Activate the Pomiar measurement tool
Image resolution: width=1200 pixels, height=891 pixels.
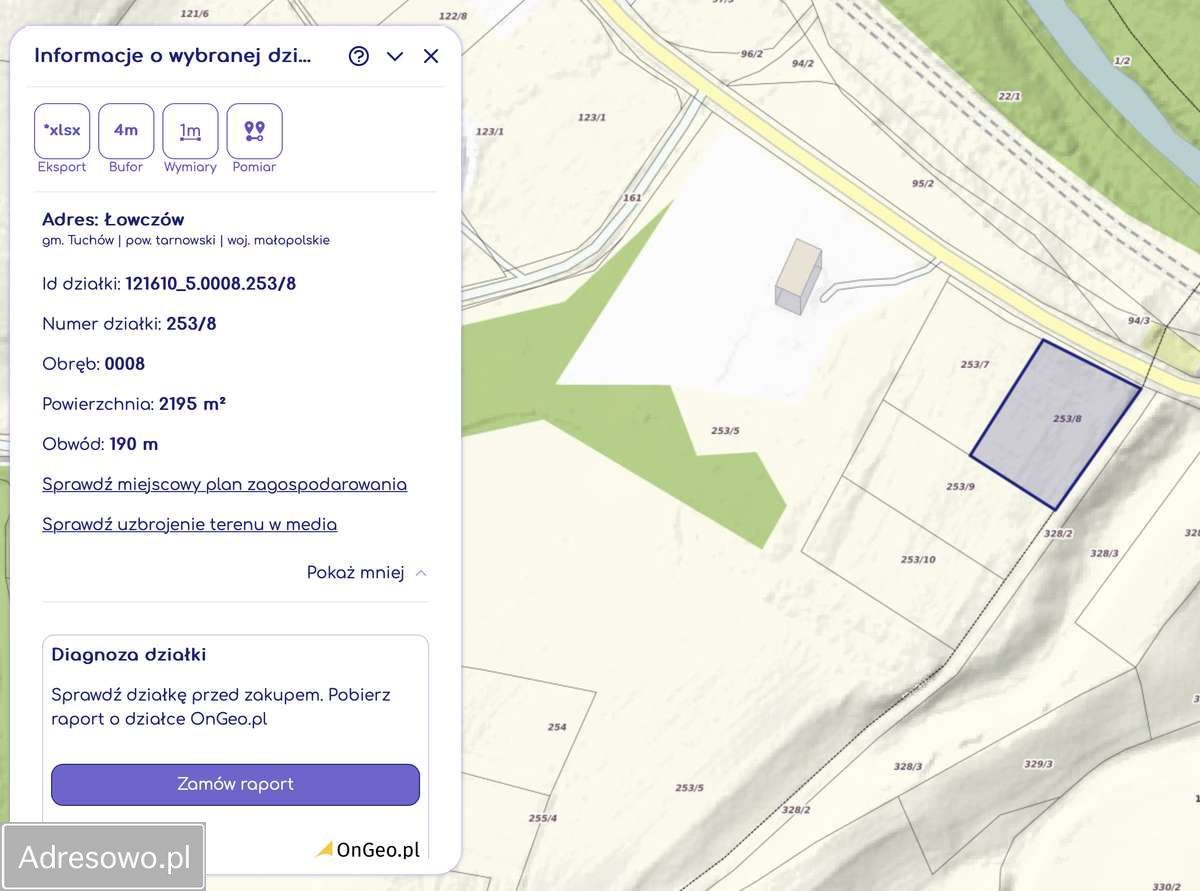(254, 131)
